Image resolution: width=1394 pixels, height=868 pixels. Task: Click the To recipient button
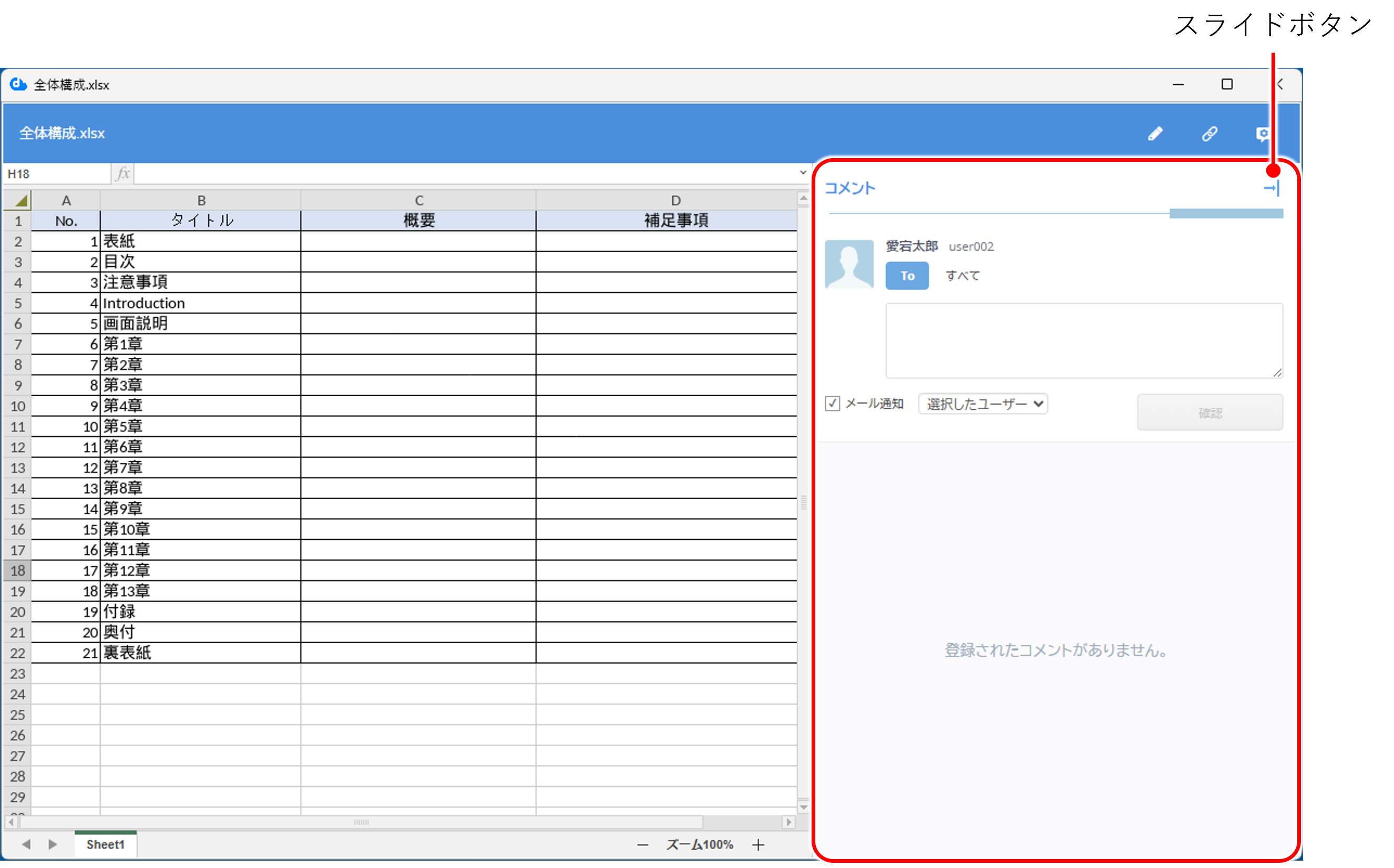(x=907, y=275)
